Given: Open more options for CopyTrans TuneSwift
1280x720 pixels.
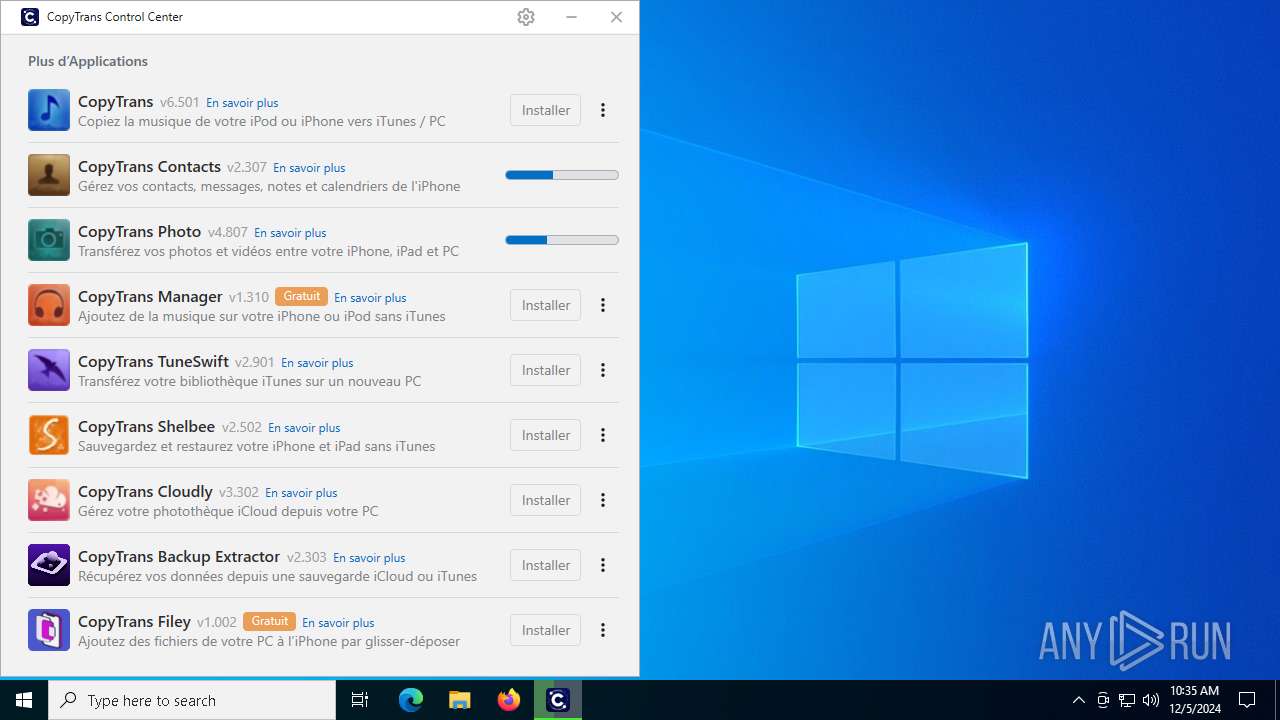Looking at the screenshot, I should (603, 370).
